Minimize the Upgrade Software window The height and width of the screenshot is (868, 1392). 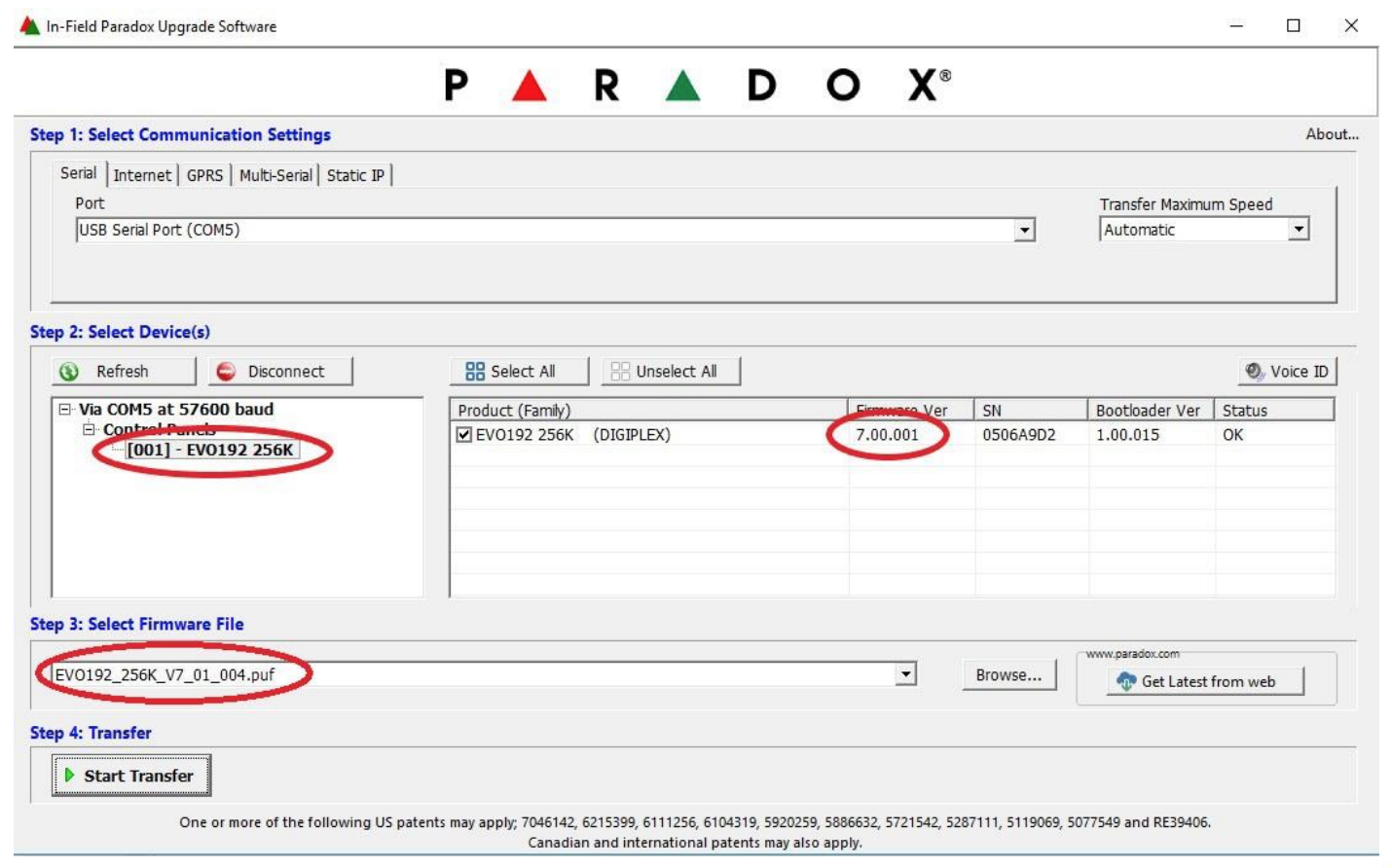(1236, 26)
